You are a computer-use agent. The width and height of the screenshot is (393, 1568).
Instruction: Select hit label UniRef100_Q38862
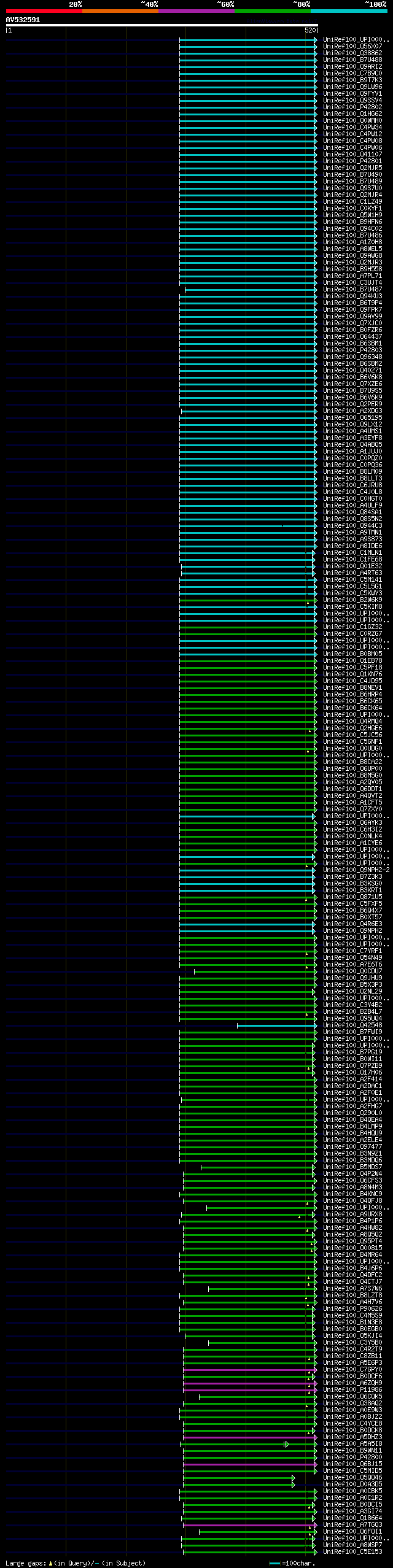(352, 53)
